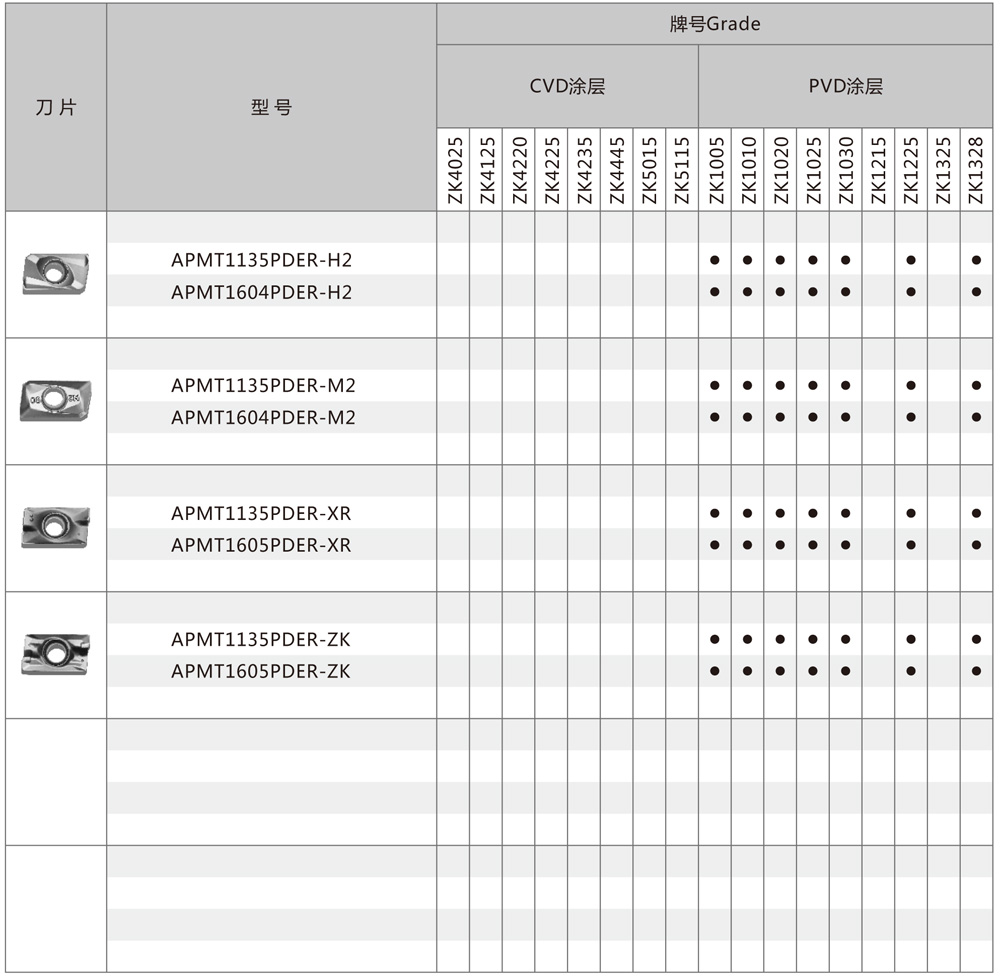Image resolution: width=1000 pixels, height=980 pixels.
Task: Select the ZK5115 grade column header
Action: tap(681, 170)
